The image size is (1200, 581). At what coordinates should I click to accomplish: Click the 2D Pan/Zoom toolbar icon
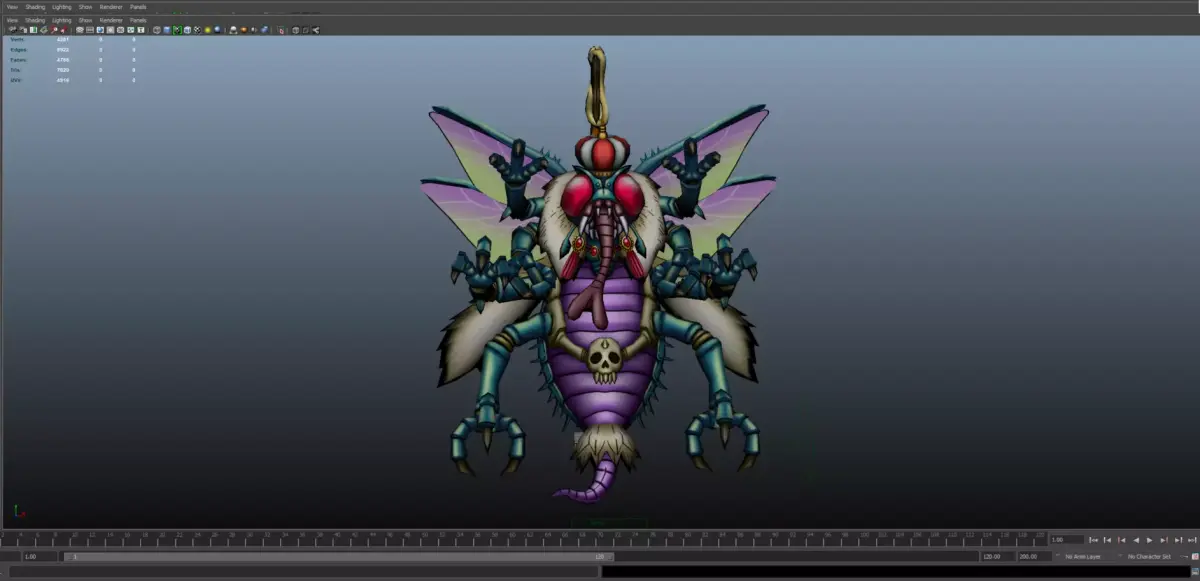click(54, 30)
